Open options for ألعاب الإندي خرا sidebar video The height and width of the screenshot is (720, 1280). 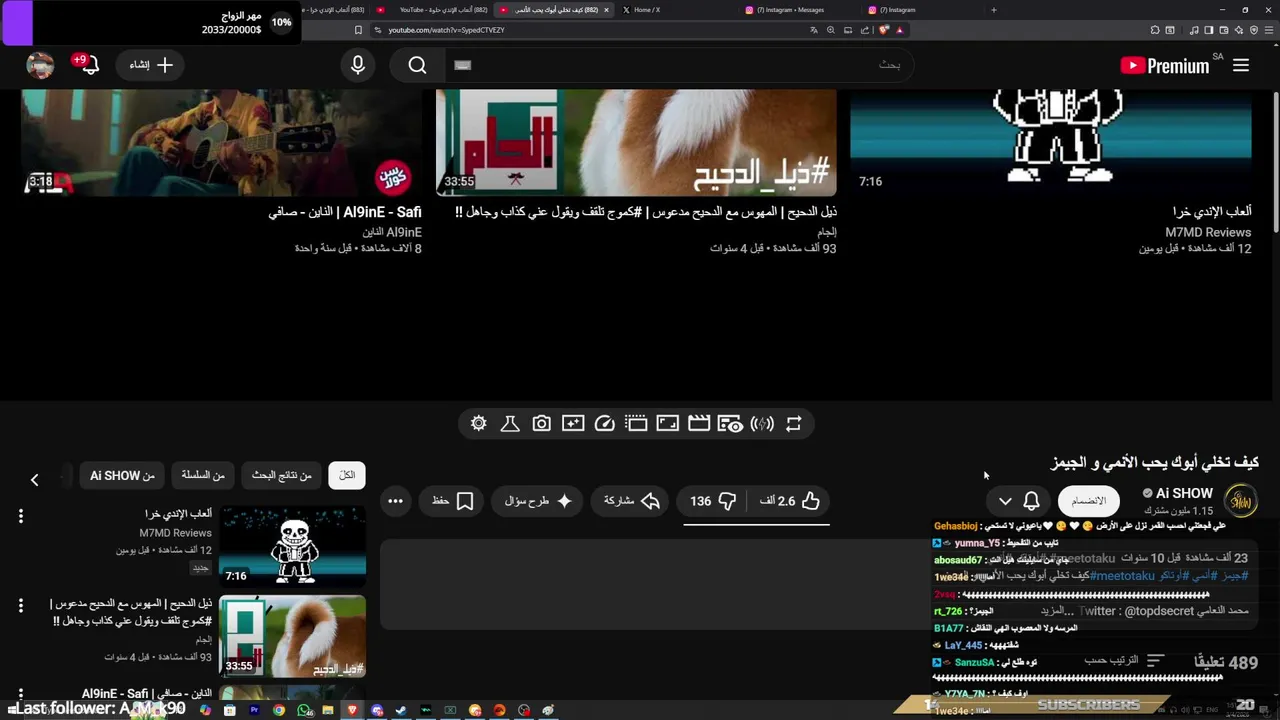pyautogui.click(x=20, y=516)
